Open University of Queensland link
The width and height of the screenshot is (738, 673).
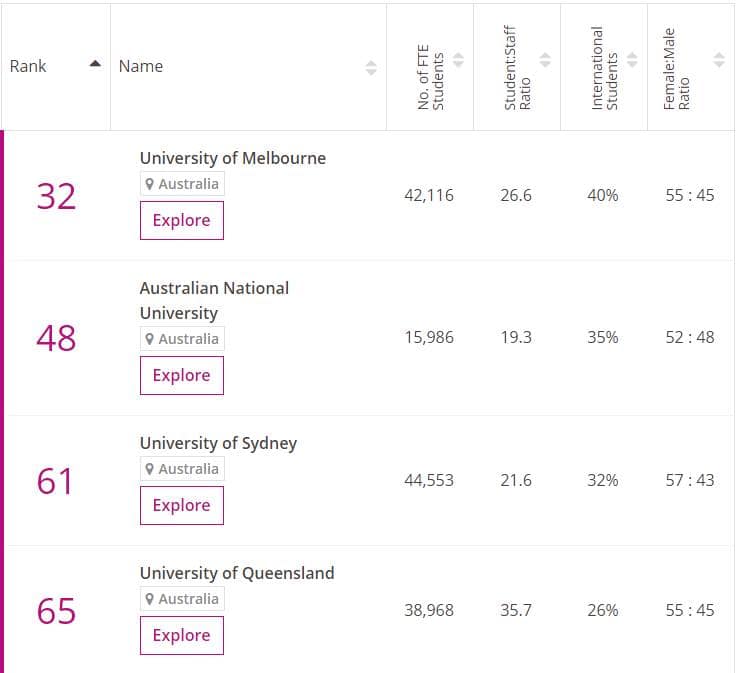click(x=237, y=573)
